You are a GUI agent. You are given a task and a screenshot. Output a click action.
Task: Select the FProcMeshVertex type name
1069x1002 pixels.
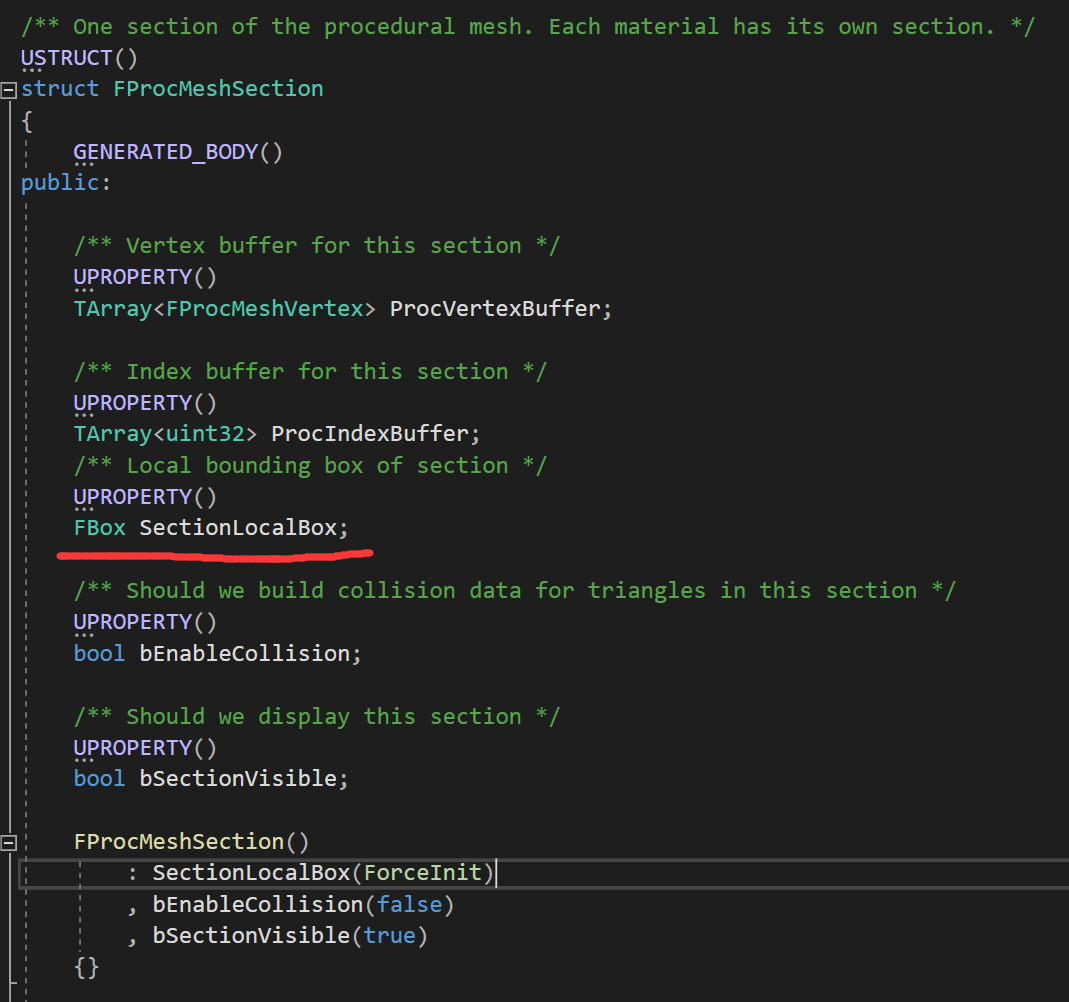coord(265,309)
